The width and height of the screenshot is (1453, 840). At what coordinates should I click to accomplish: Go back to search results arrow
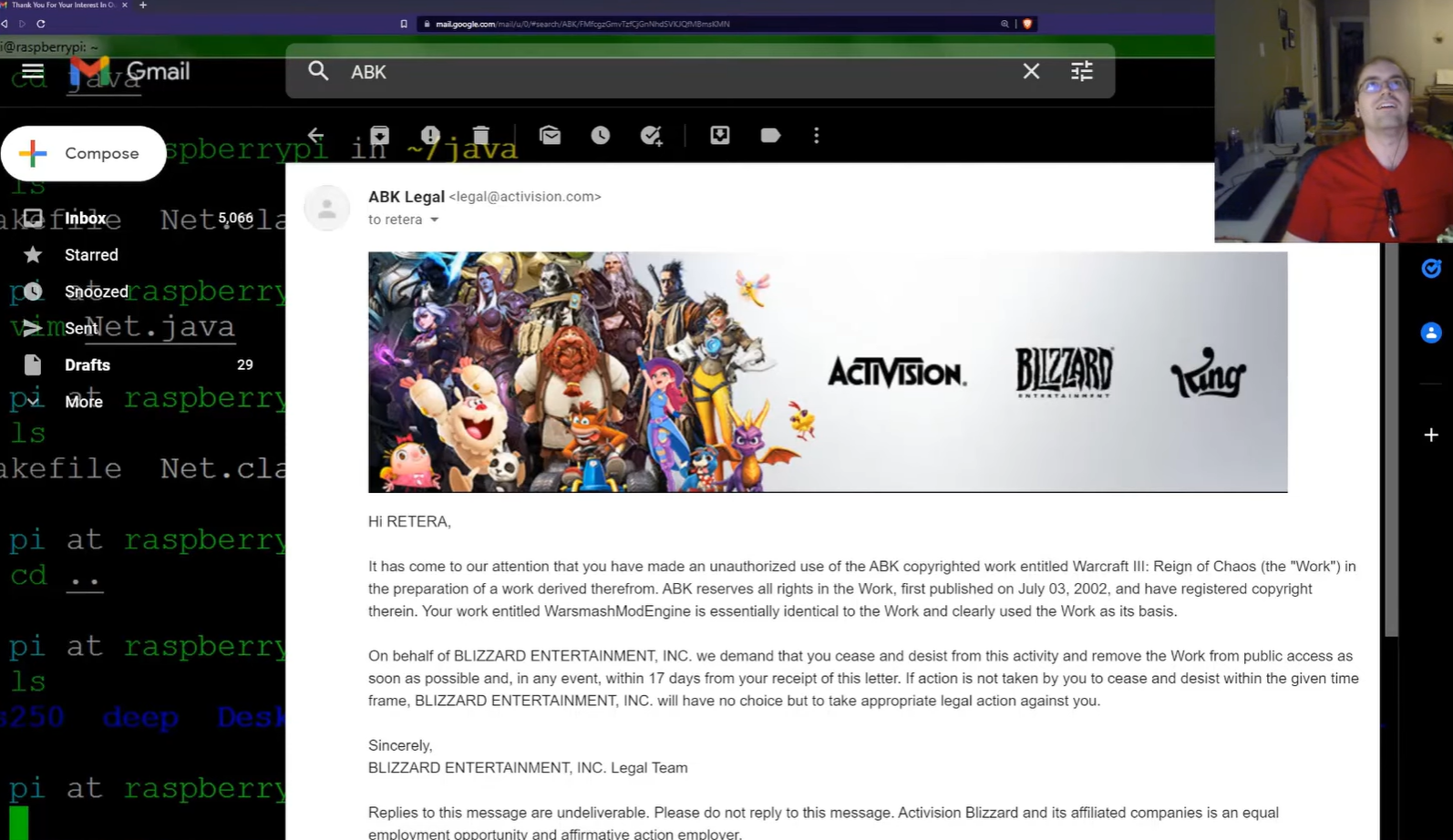pos(315,136)
